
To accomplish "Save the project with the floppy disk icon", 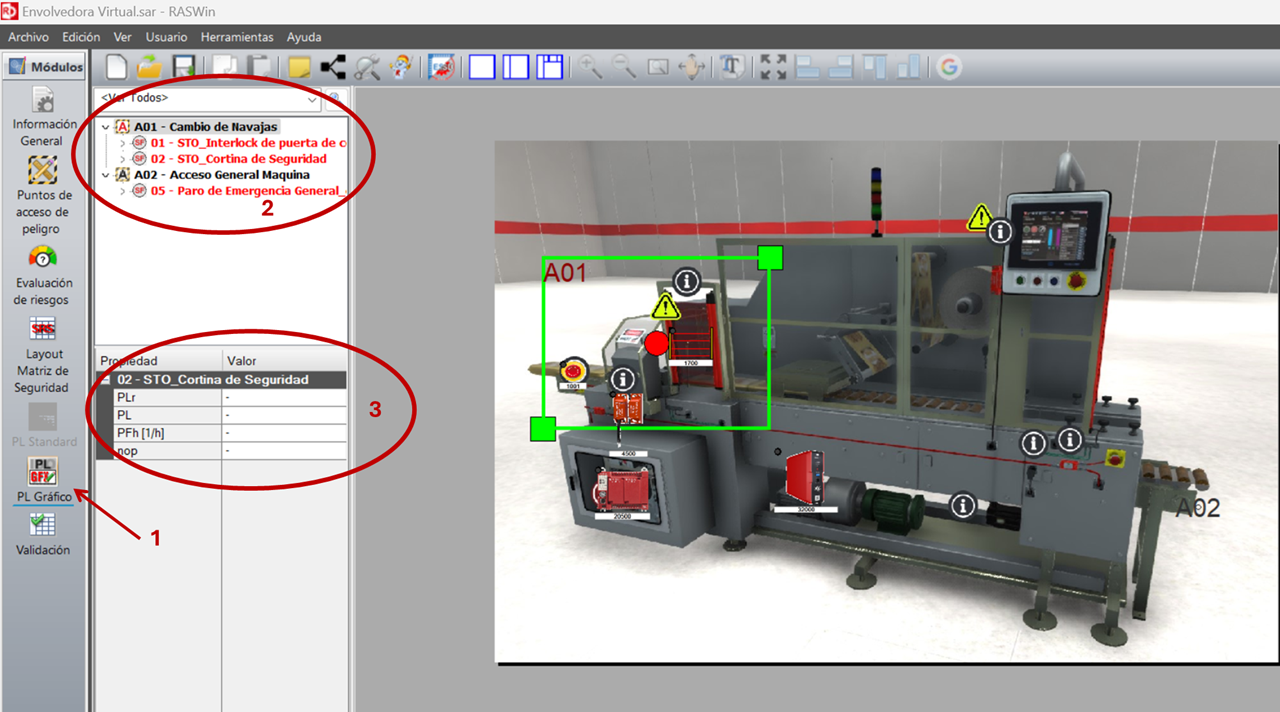I will (x=183, y=67).
